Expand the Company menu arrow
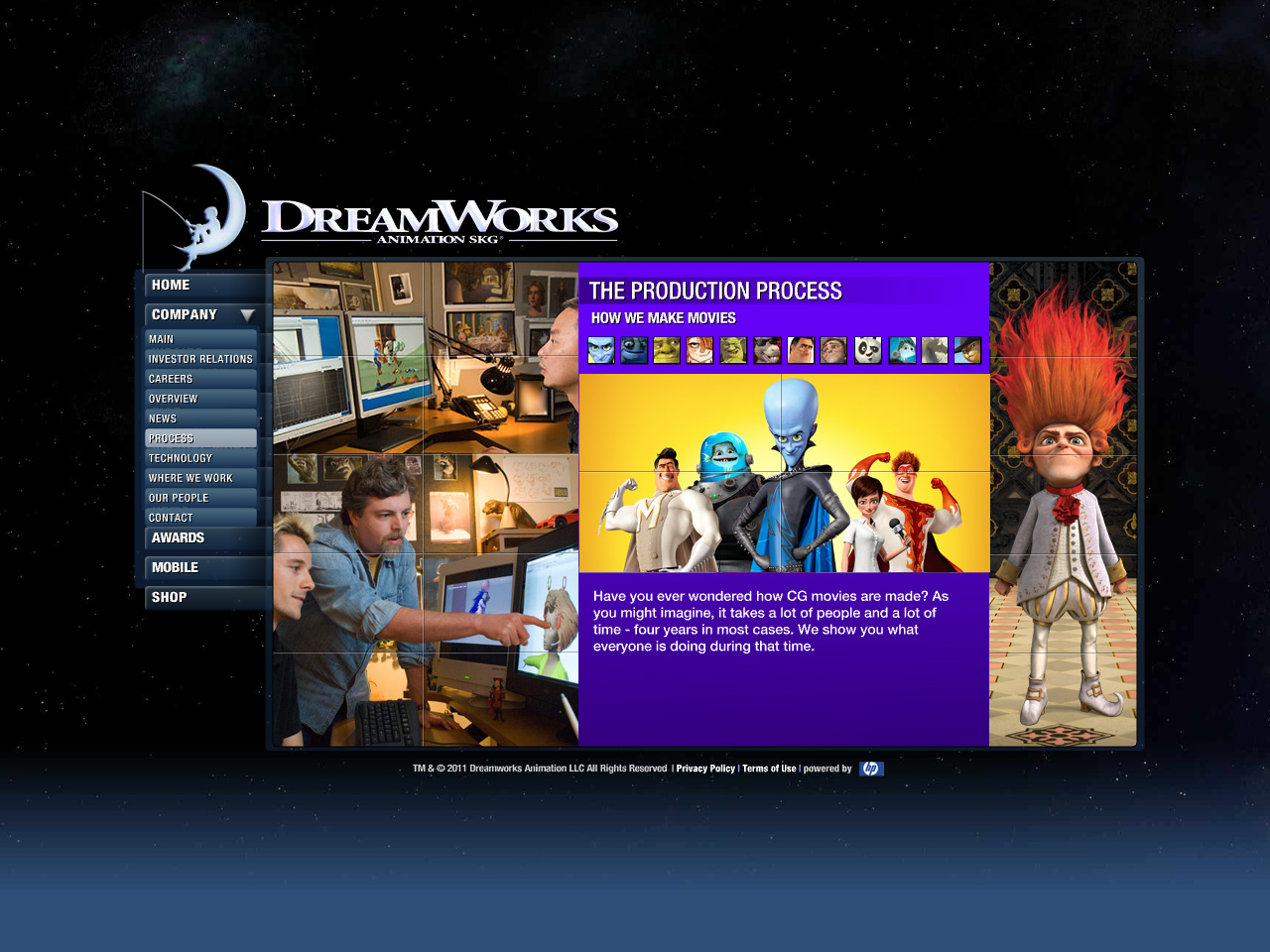The height and width of the screenshot is (952, 1270). (248, 315)
